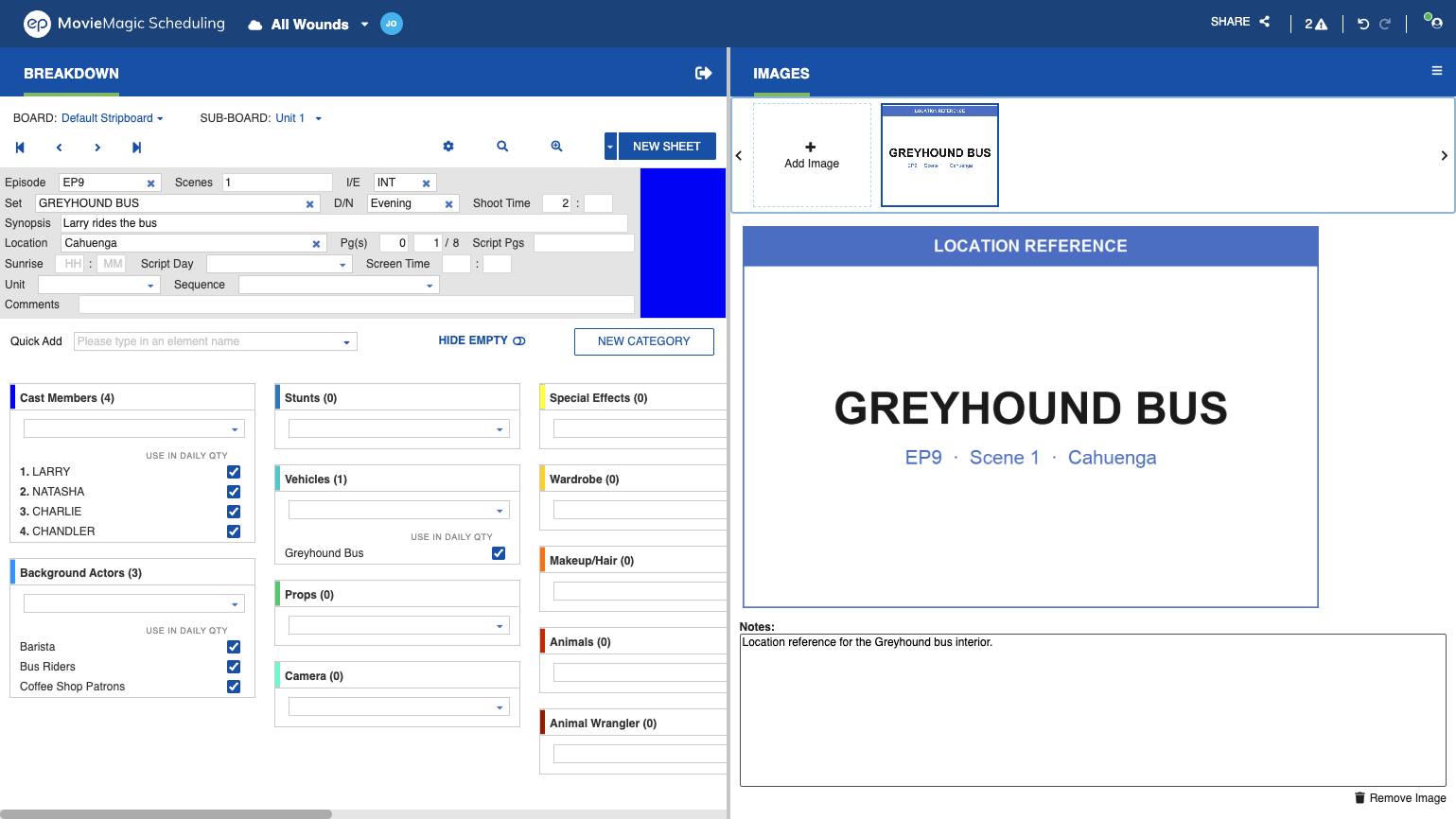
Task: Undo the last action
Action: tap(1363, 24)
